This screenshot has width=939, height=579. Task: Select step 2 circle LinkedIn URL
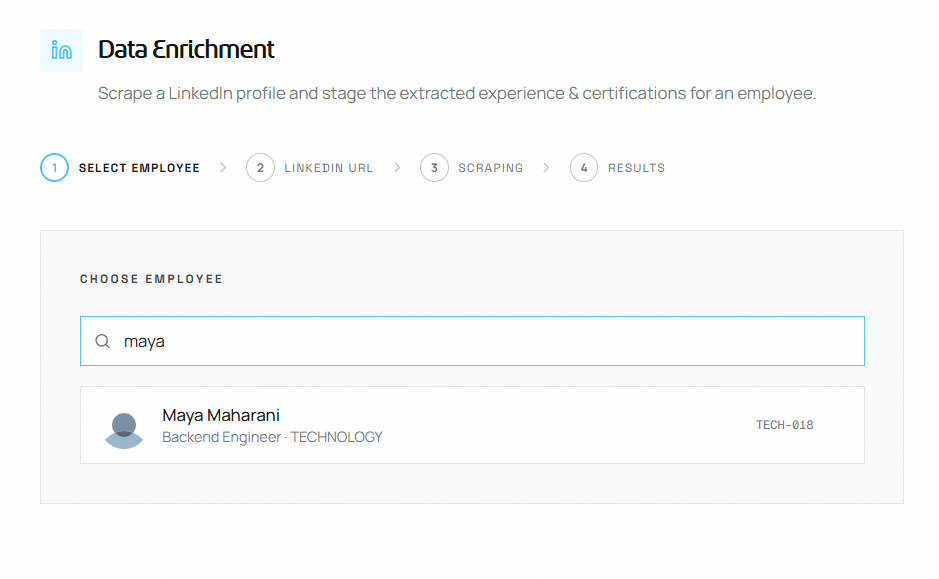click(261, 168)
